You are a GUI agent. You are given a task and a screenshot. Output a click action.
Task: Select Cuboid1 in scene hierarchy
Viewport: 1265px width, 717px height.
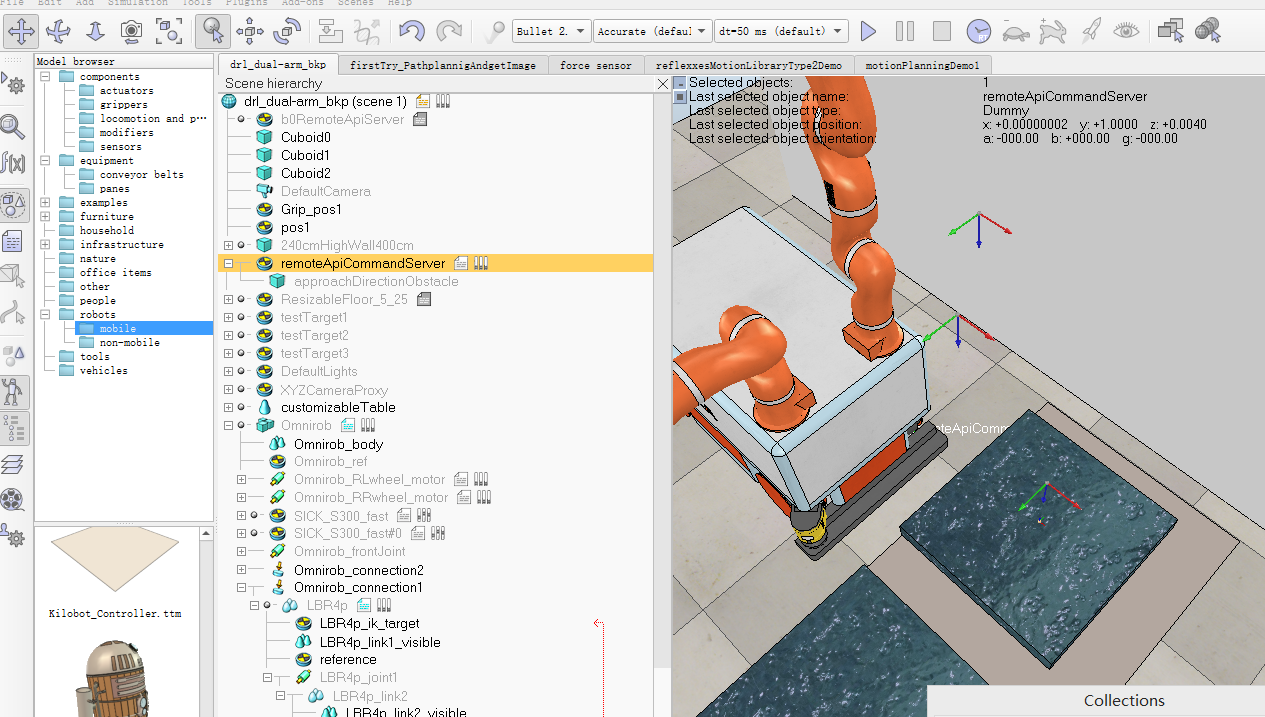[305, 155]
